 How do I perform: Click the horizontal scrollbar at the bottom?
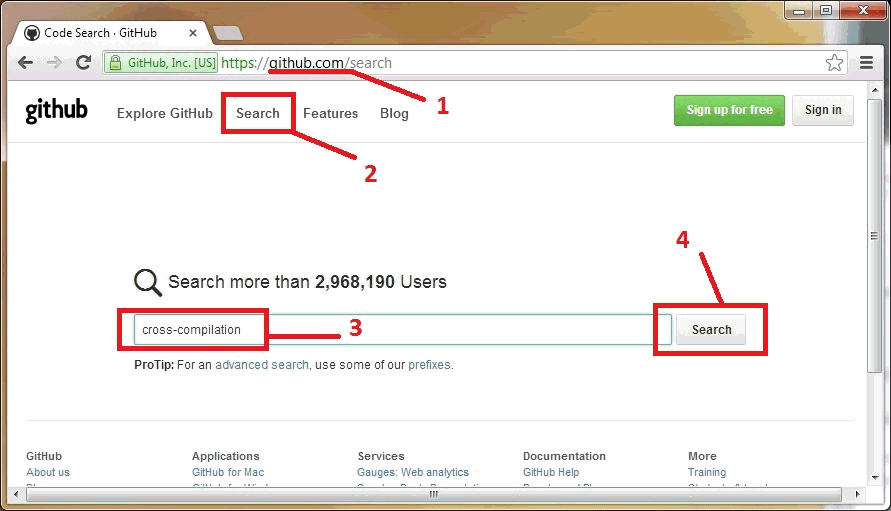click(x=432, y=494)
